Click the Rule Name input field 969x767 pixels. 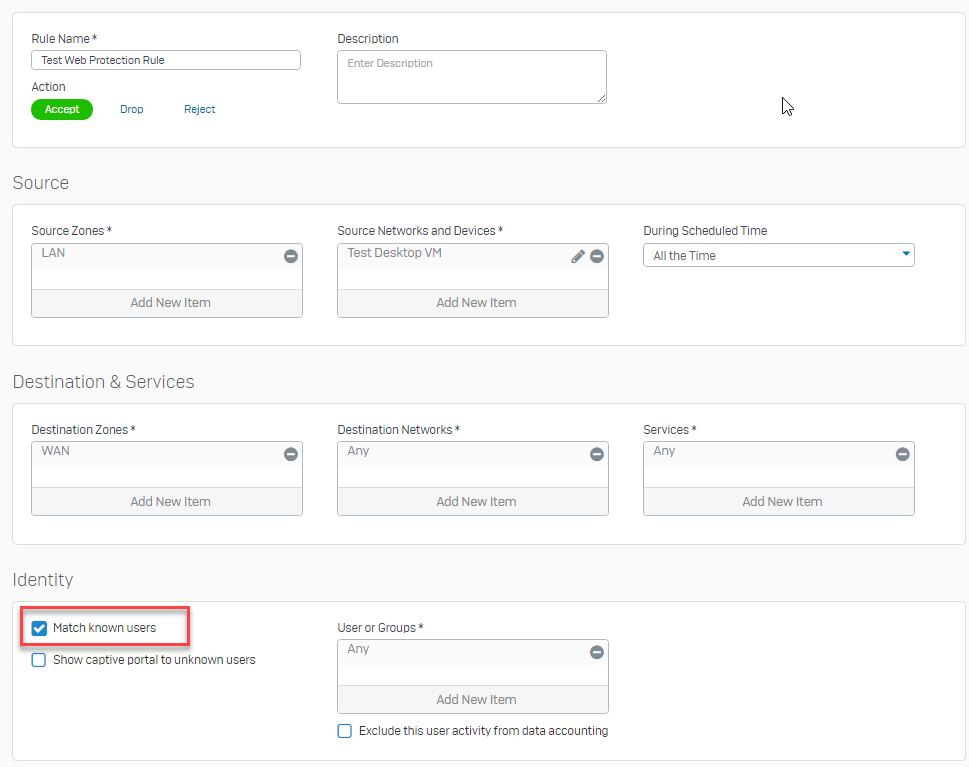pos(166,60)
